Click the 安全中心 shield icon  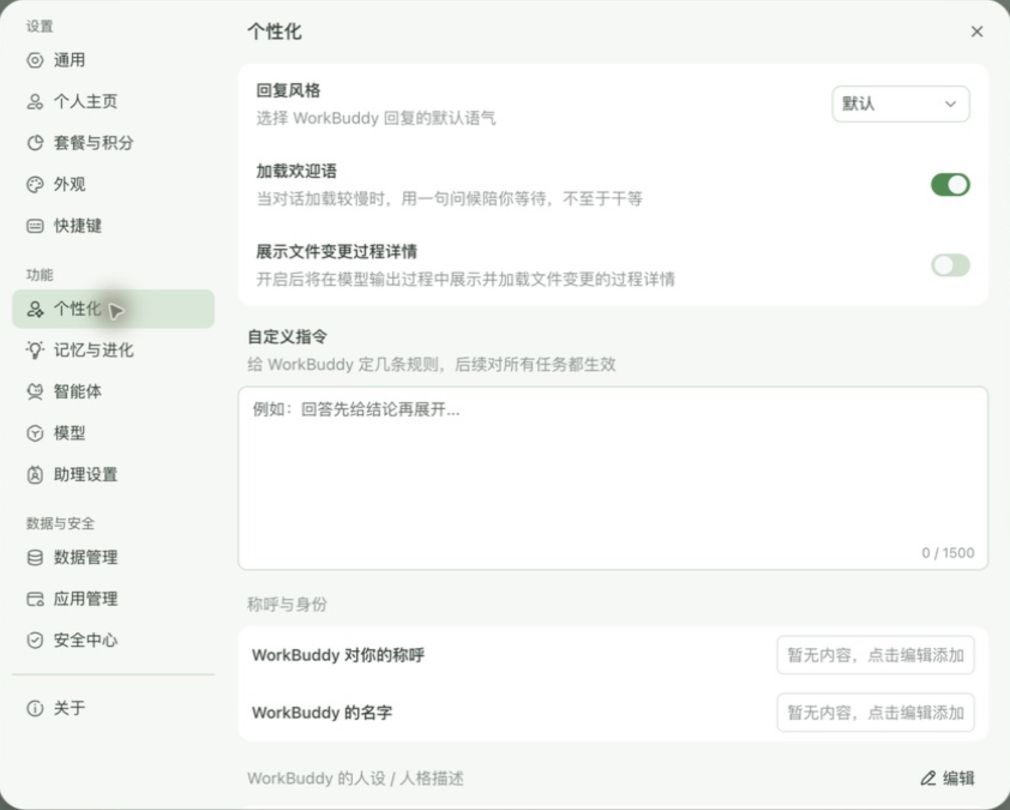pyautogui.click(x=35, y=640)
